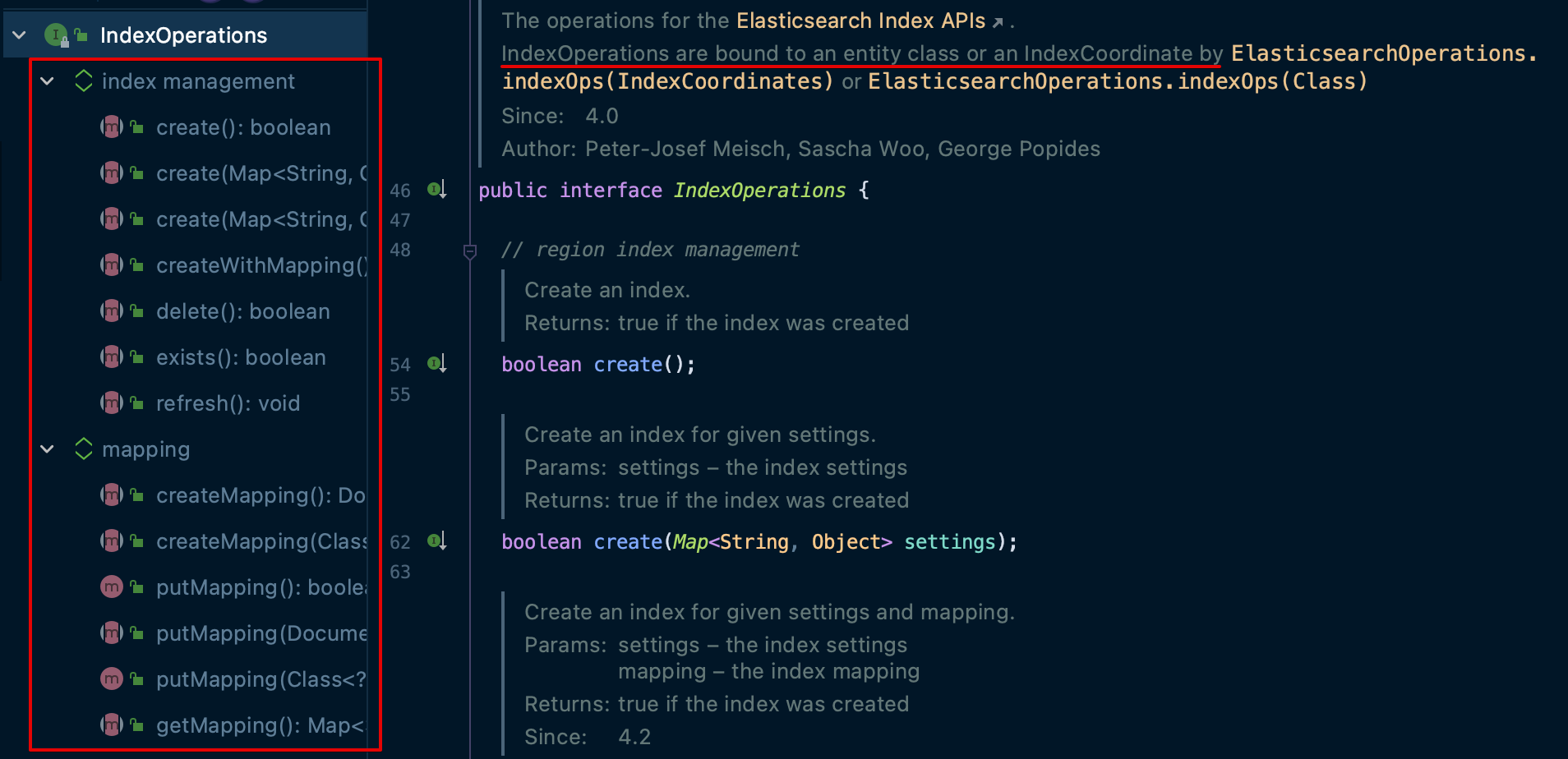Click the region index management comment
Viewport: 1568px width, 759px height.
point(650,249)
